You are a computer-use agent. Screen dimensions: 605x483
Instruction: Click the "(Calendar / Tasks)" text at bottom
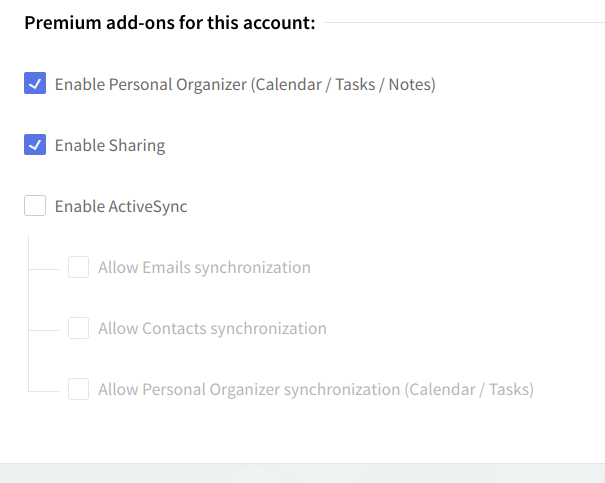(469, 390)
